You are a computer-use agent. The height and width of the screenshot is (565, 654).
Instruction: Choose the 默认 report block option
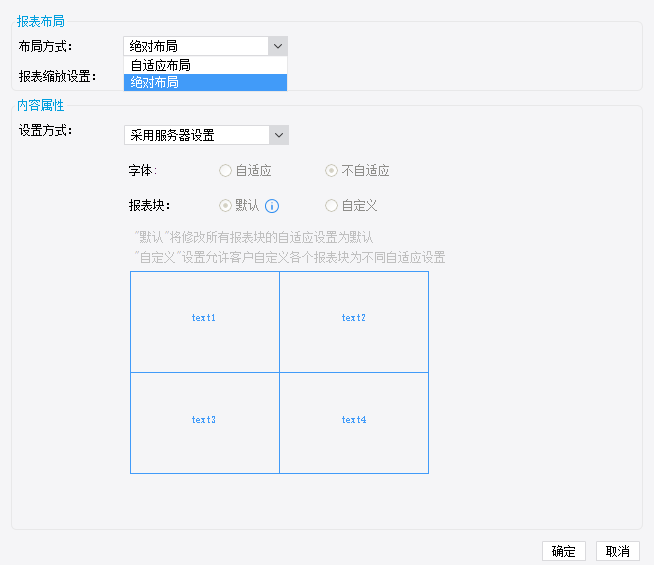(x=225, y=206)
